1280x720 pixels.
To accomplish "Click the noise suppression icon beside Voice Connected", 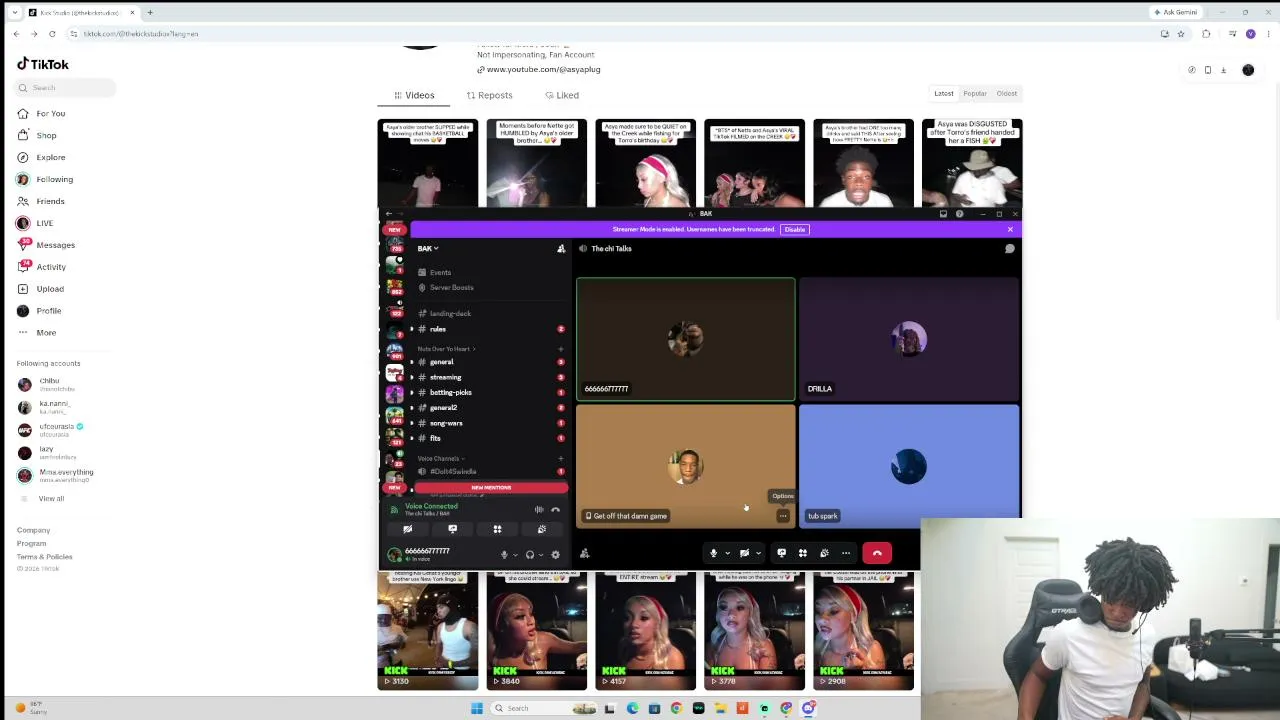I will click(539, 509).
